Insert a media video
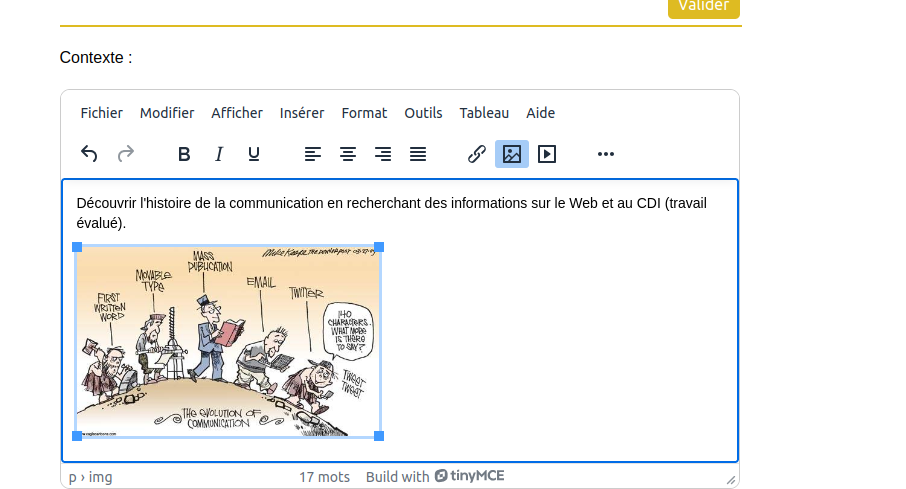The height and width of the screenshot is (489, 906). pos(547,154)
